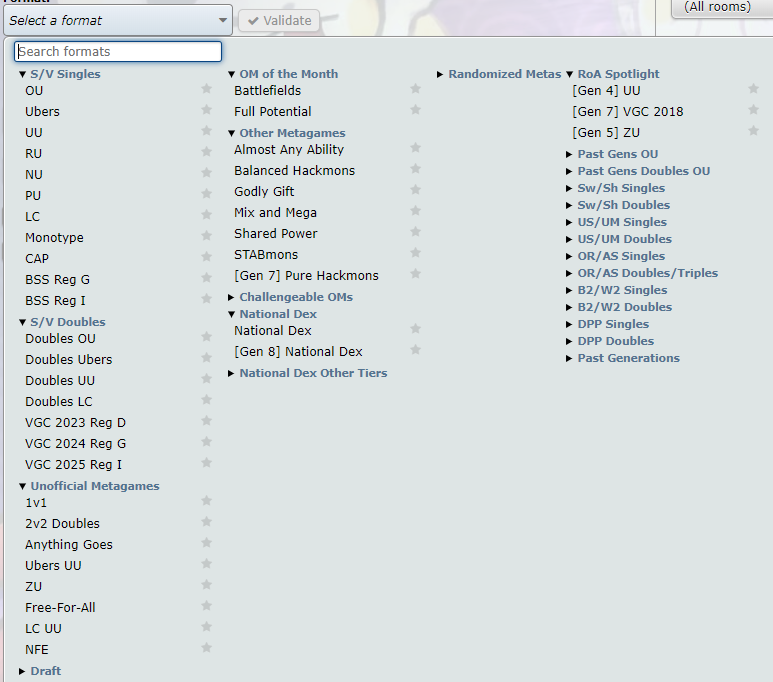Expand US/UM Singles section

click(x=616, y=222)
